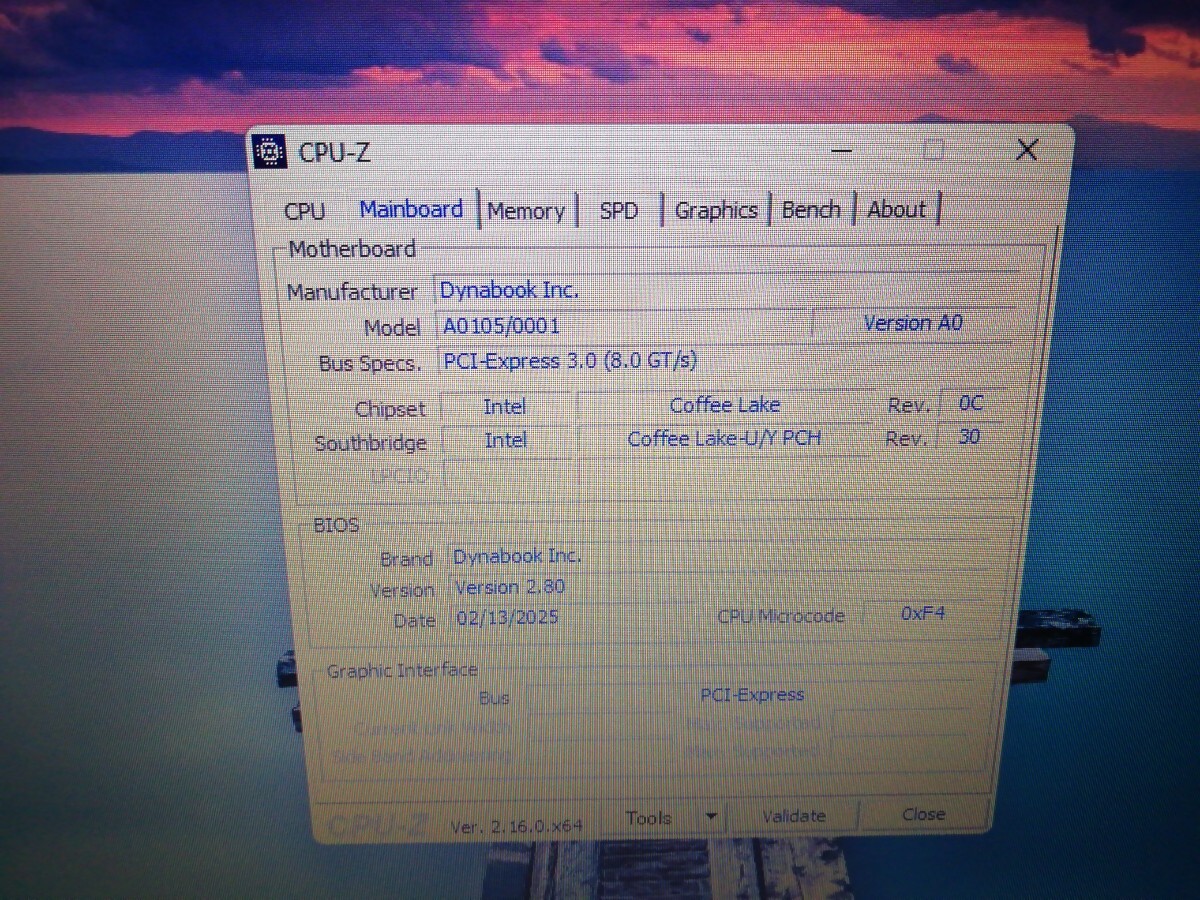Select PCI-Express 3.0 (8.0 GT/s) text
The width and height of the screenshot is (1200, 900).
pyautogui.click(x=570, y=360)
